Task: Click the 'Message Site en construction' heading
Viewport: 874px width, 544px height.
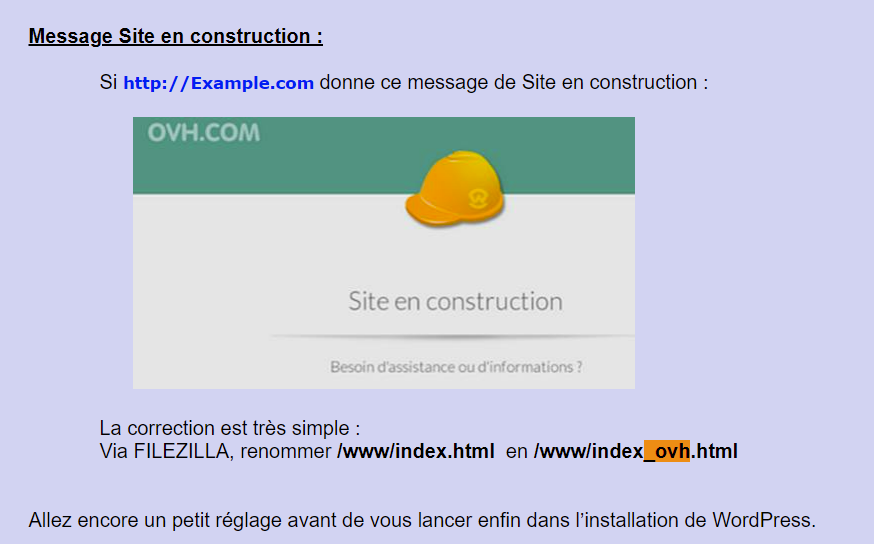Action: point(175,37)
